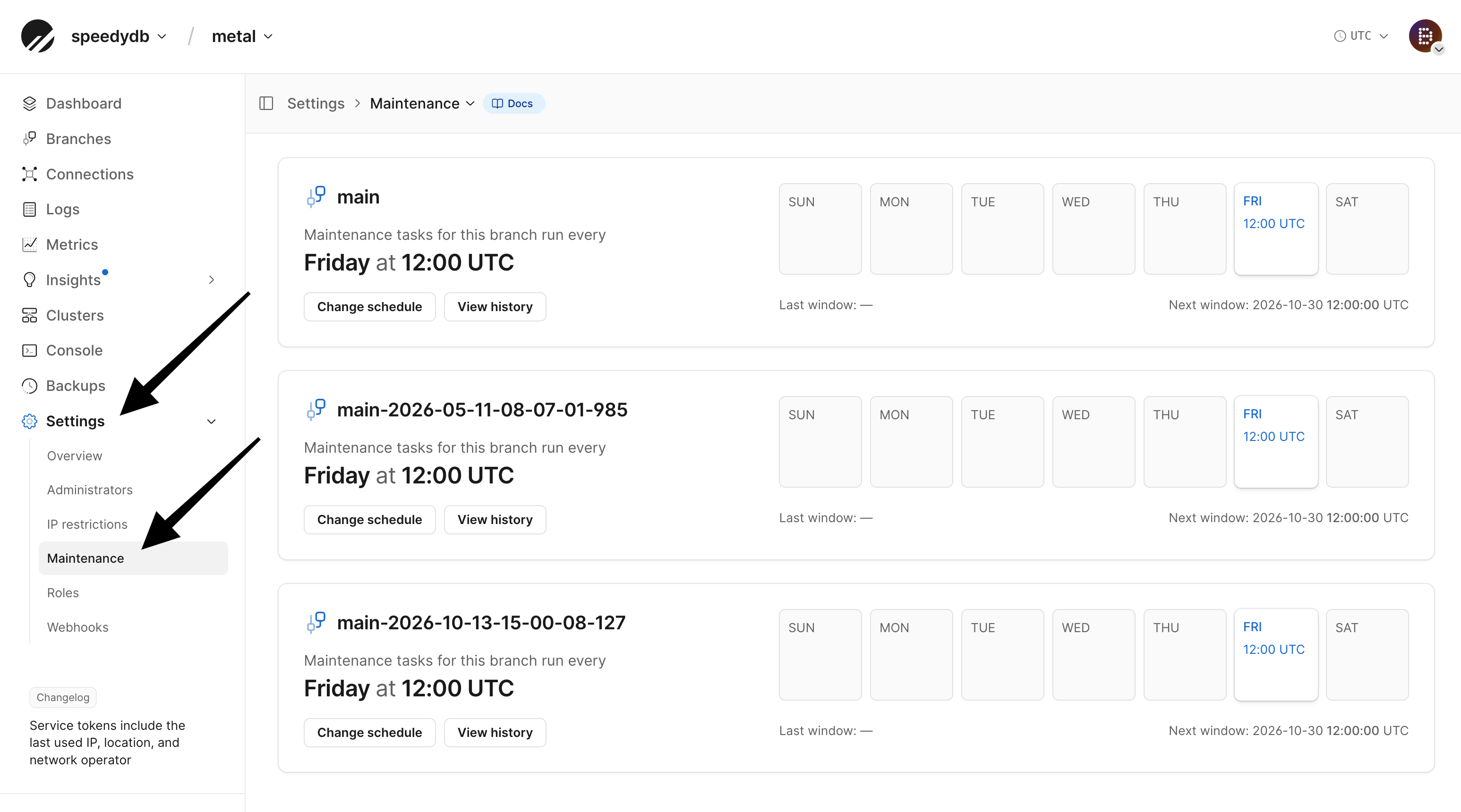The image size is (1461, 812).
Task: Select Overview under Settings
Action: 74,456
